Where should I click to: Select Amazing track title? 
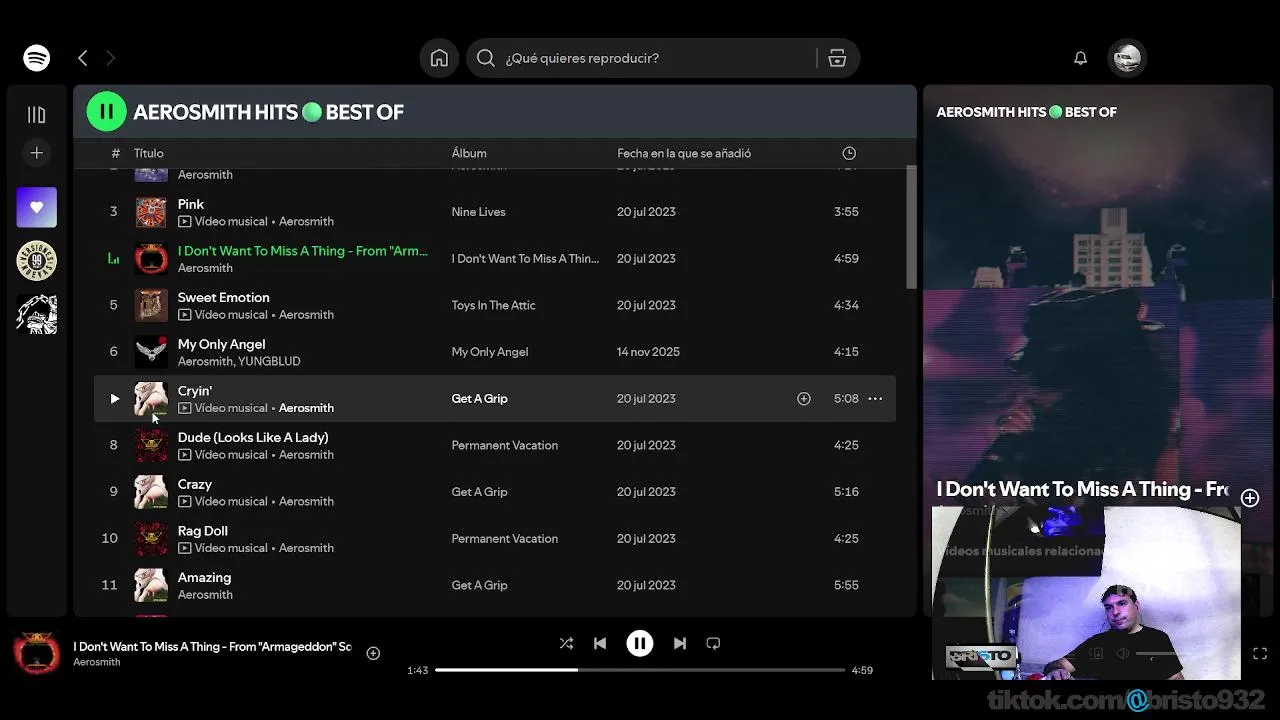point(204,577)
